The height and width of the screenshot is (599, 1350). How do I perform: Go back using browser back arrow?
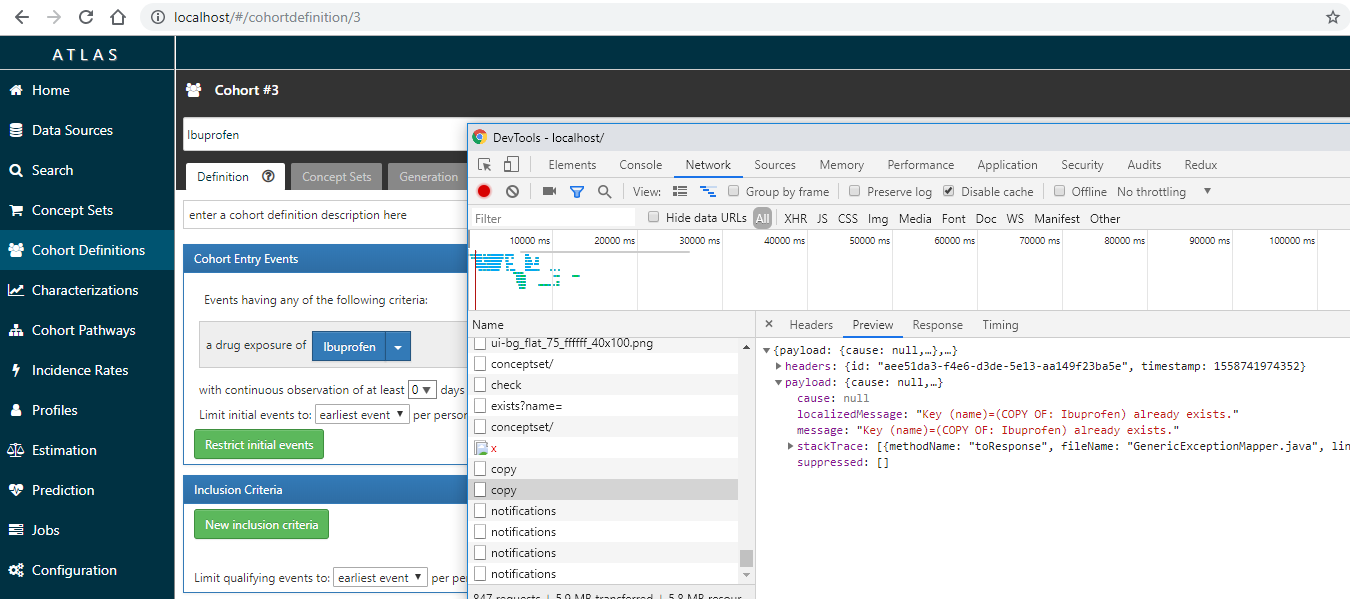22,17
